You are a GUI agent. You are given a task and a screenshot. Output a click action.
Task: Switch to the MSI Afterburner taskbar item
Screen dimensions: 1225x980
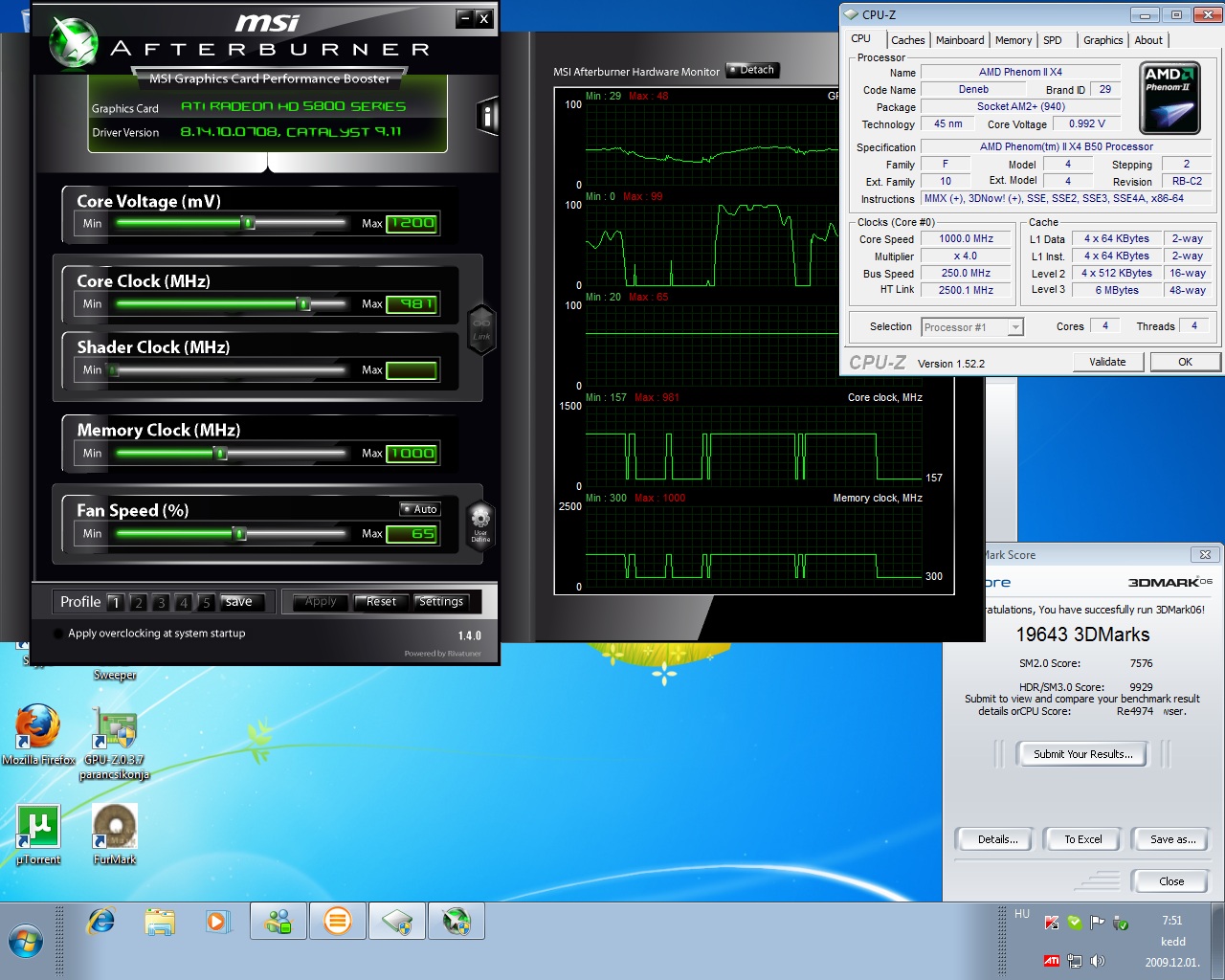coord(457,922)
